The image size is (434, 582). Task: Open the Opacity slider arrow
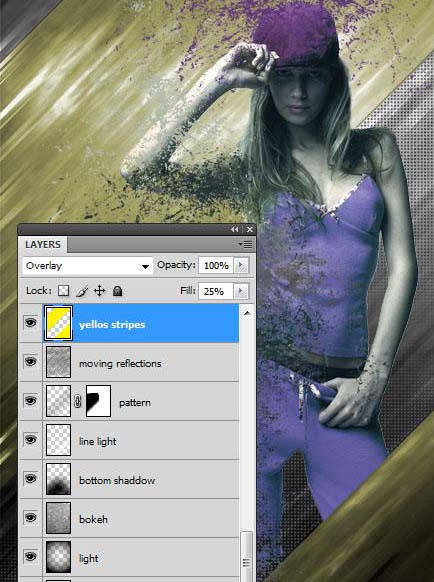241,265
